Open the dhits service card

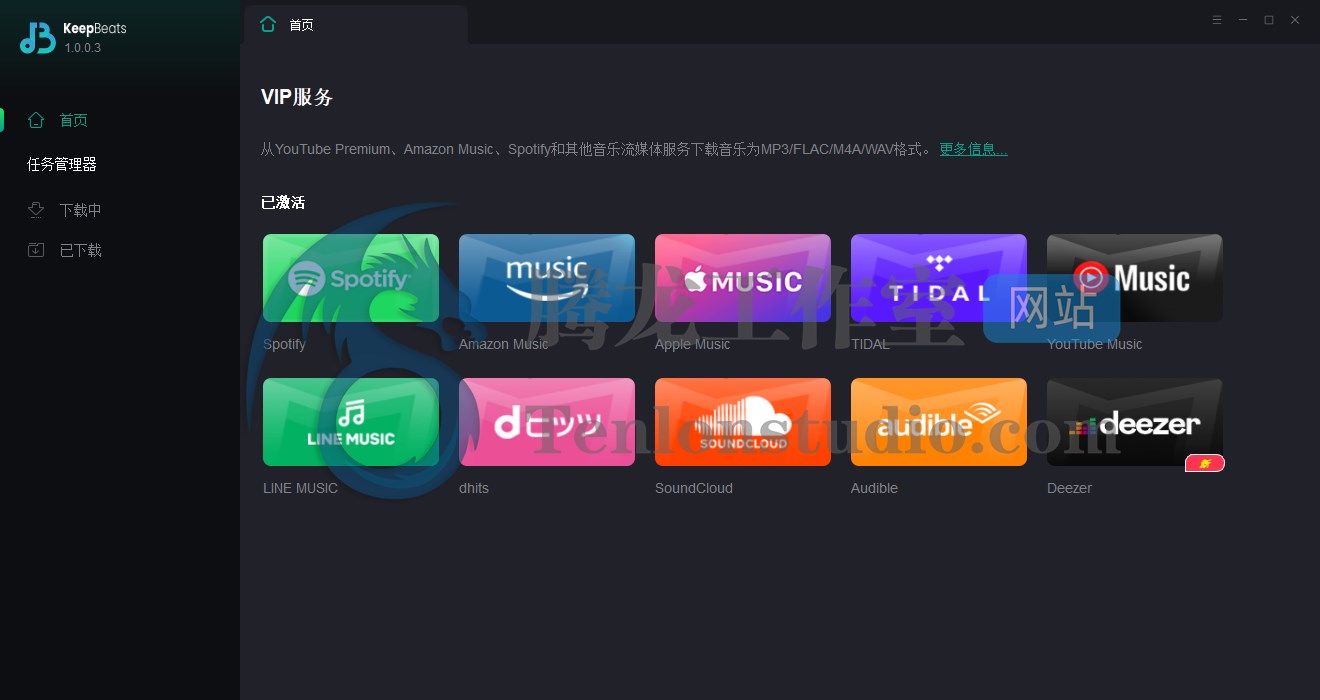[x=547, y=422]
